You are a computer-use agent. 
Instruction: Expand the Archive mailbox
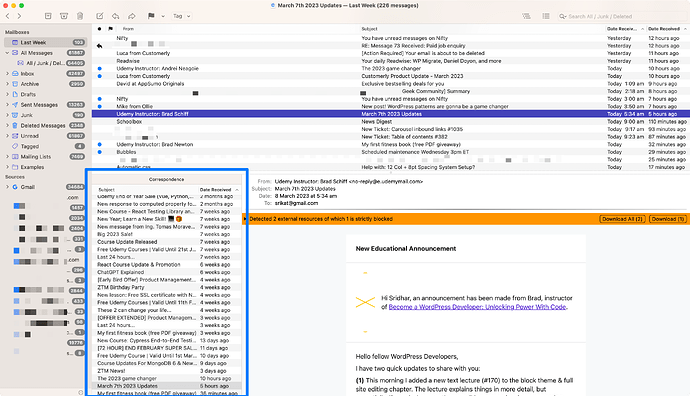[7, 84]
